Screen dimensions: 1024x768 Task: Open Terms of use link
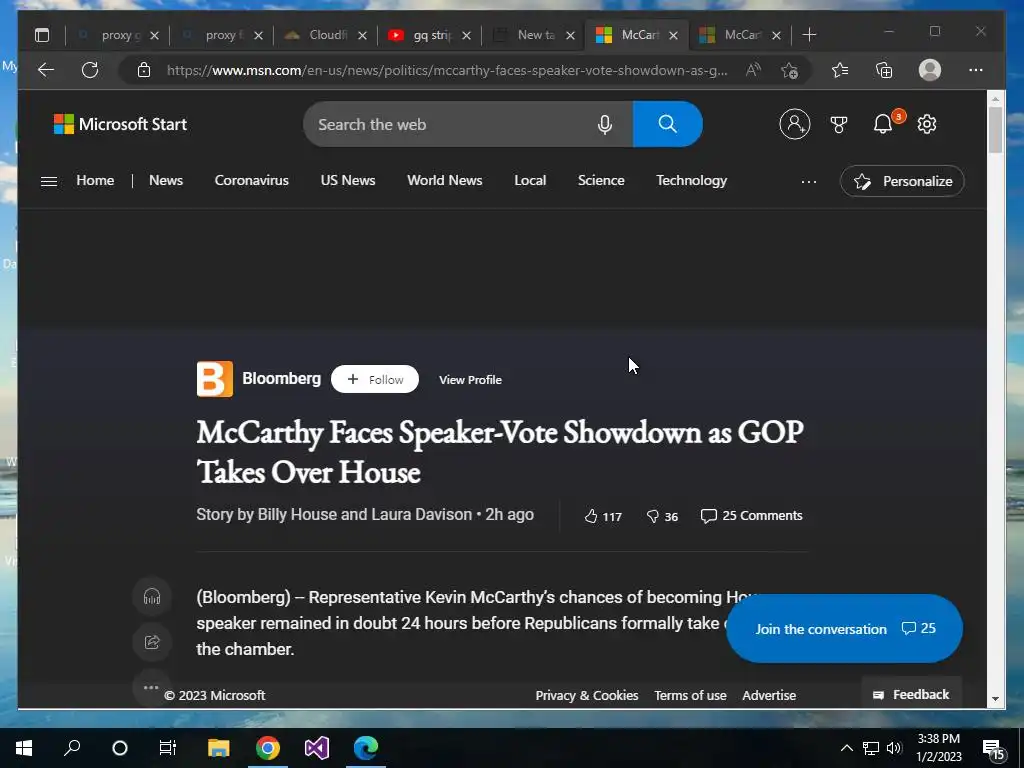coord(690,696)
